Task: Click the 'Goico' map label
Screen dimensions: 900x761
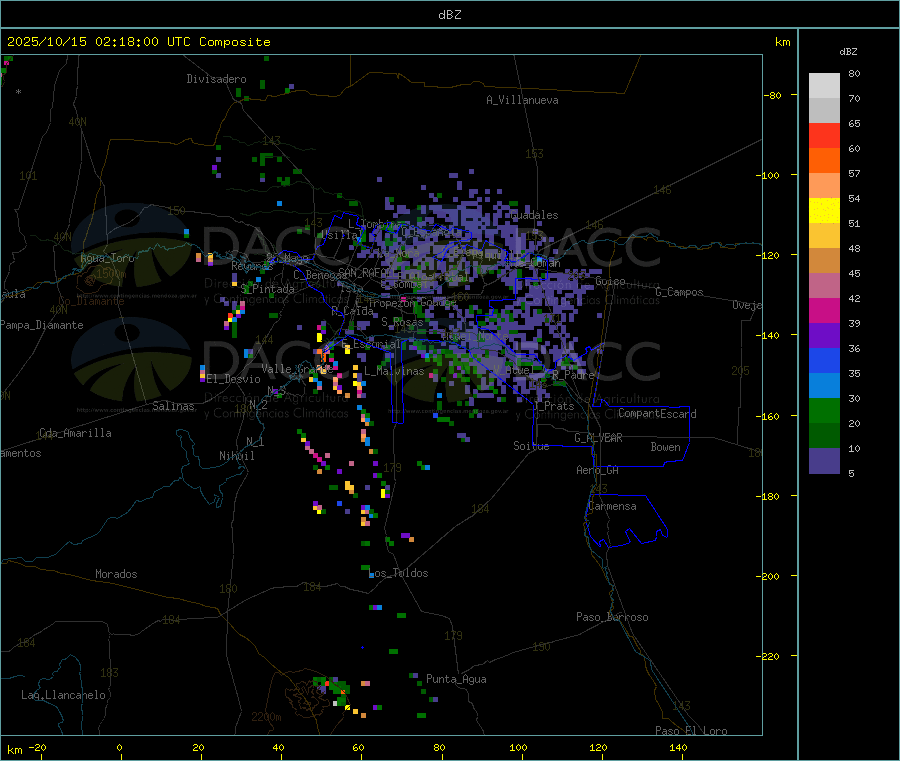Action: pyautogui.click(x=610, y=281)
